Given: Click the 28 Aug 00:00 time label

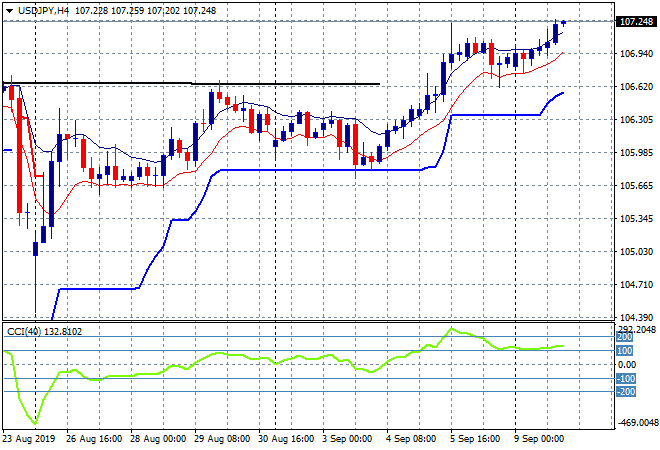Looking at the screenshot, I should [x=158, y=439].
